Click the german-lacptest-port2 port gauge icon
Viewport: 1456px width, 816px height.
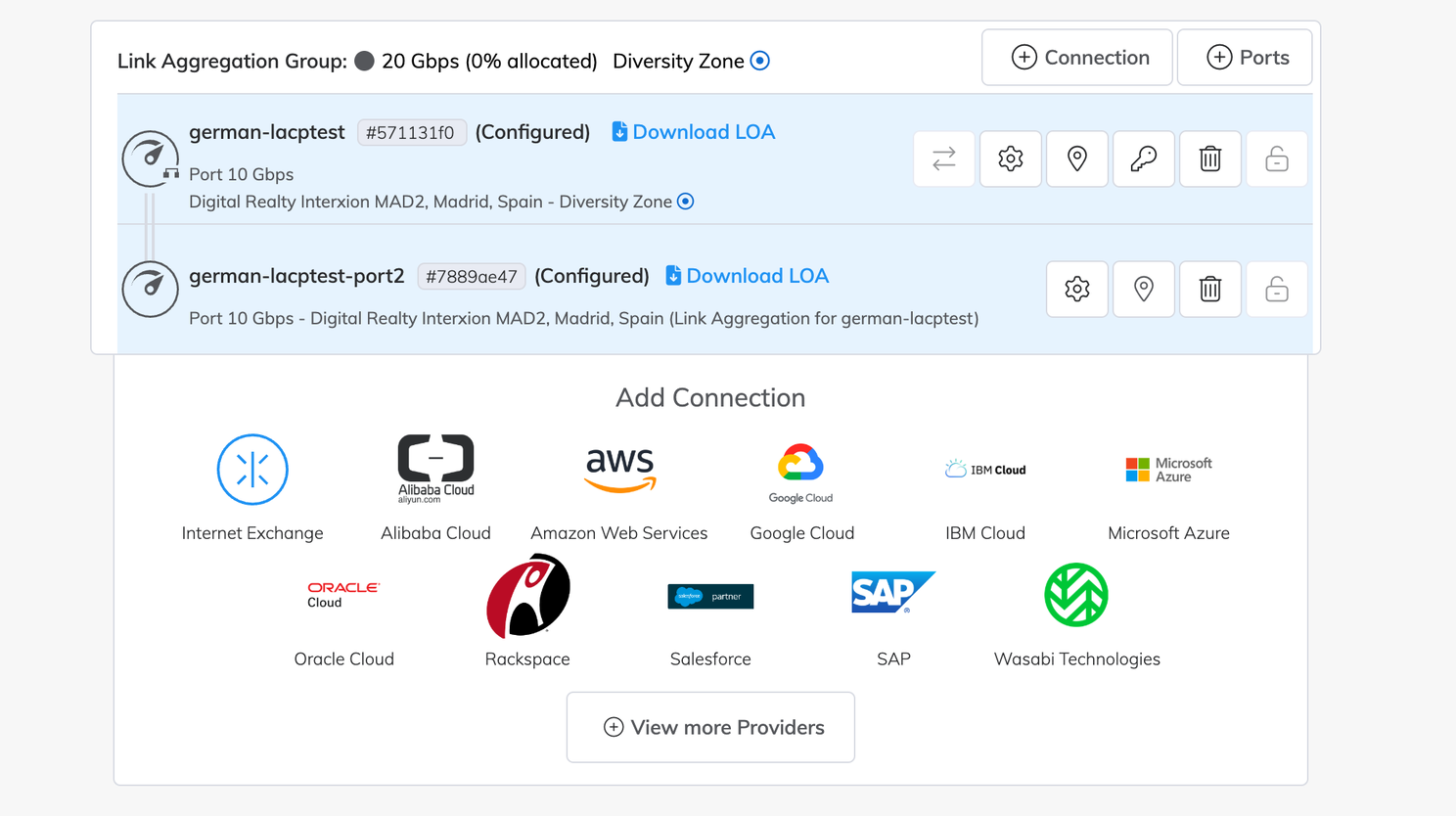pyautogui.click(x=150, y=289)
